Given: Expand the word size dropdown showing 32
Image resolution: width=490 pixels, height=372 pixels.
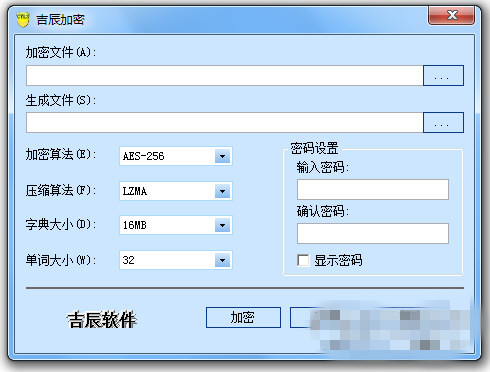Looking at the screenshot, I should pos(222,260).
